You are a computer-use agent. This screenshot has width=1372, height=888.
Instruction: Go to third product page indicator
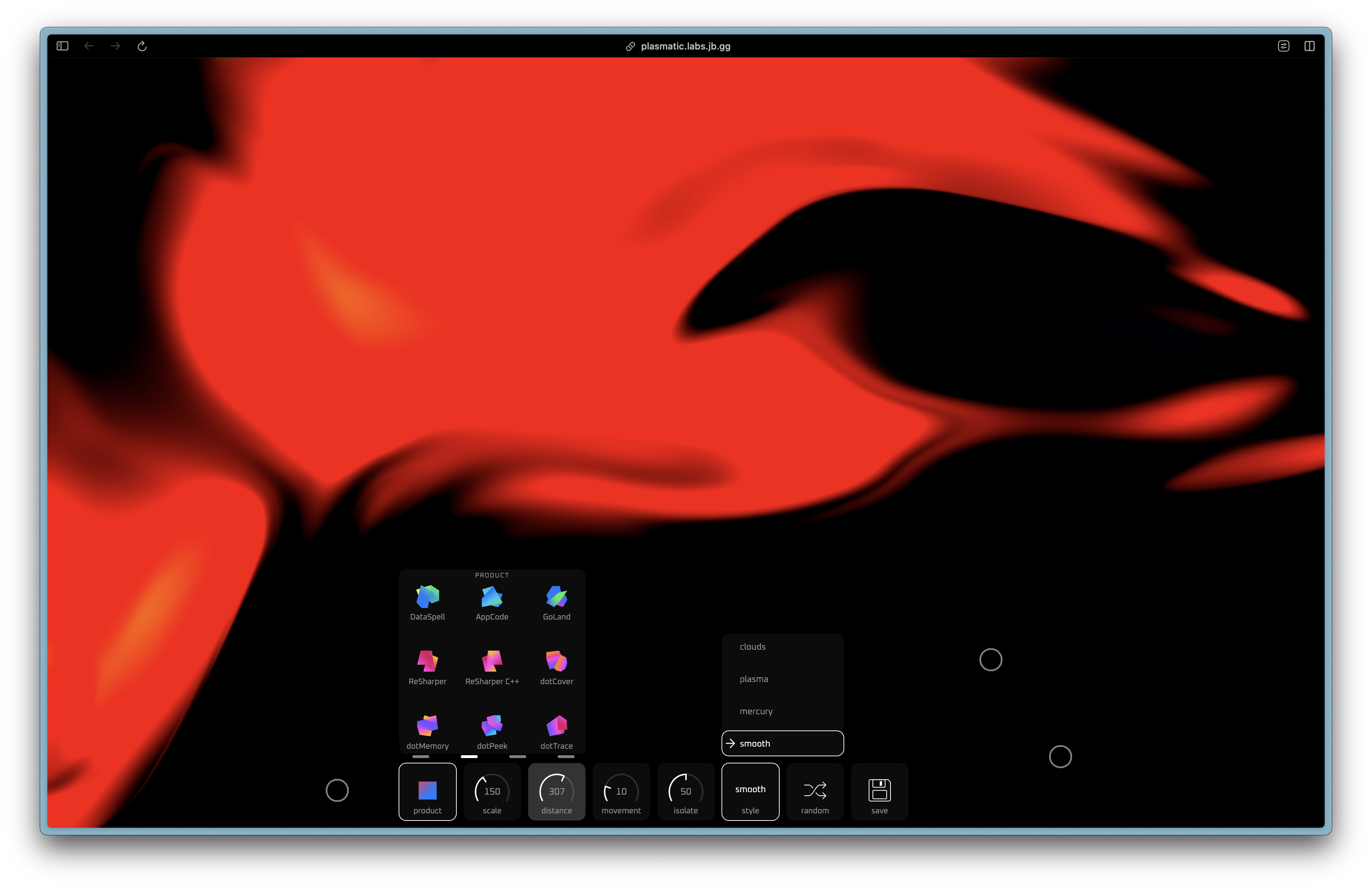click(517, 757)
